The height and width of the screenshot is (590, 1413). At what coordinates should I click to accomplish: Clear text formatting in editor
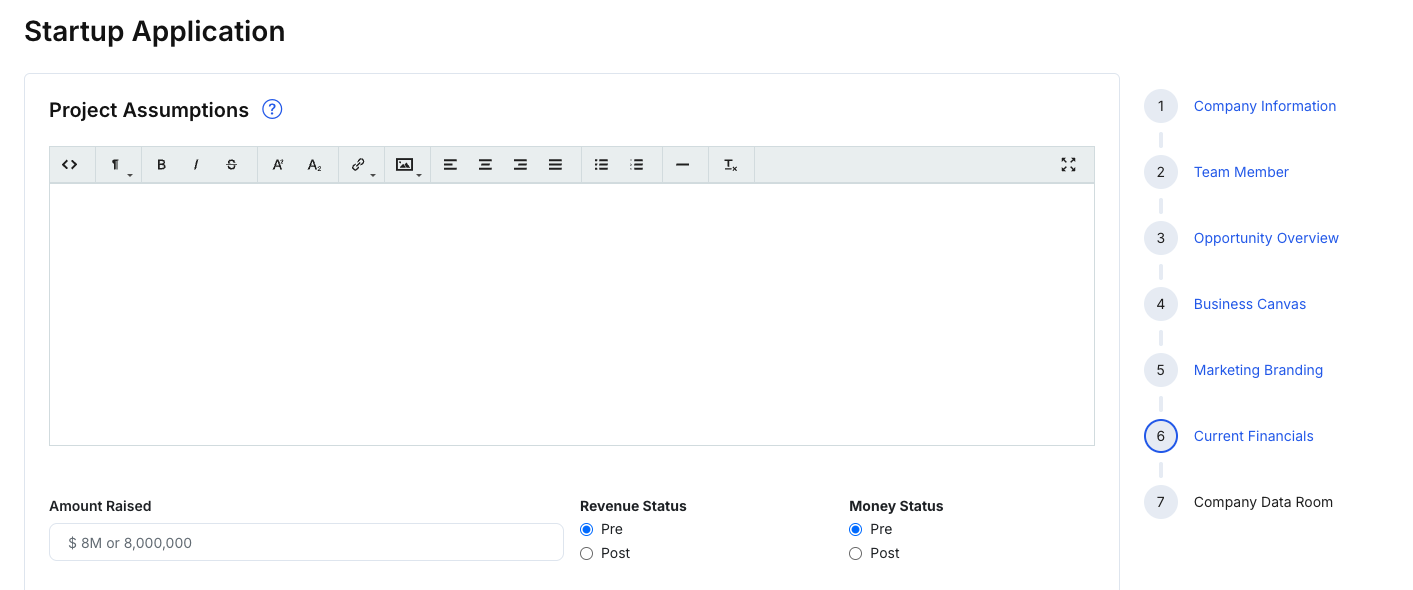(x=731, y=165)
